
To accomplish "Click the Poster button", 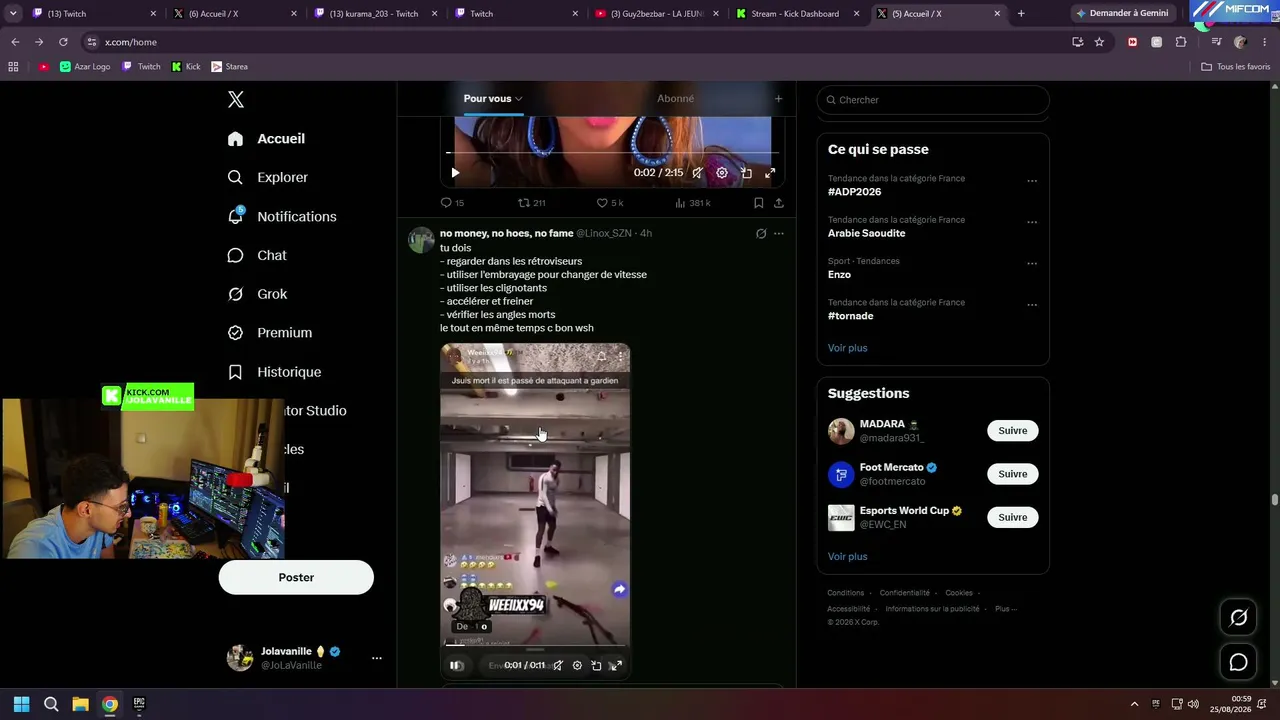I will pos(296,578).
